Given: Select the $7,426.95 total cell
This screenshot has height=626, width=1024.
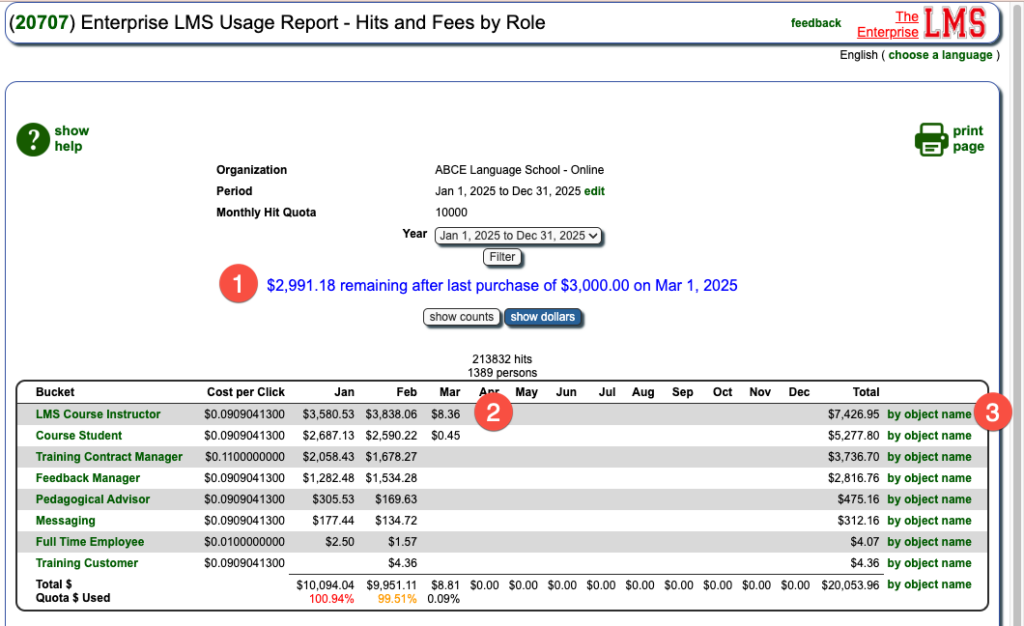Looking at the screenshot, I should click(854, 415).
